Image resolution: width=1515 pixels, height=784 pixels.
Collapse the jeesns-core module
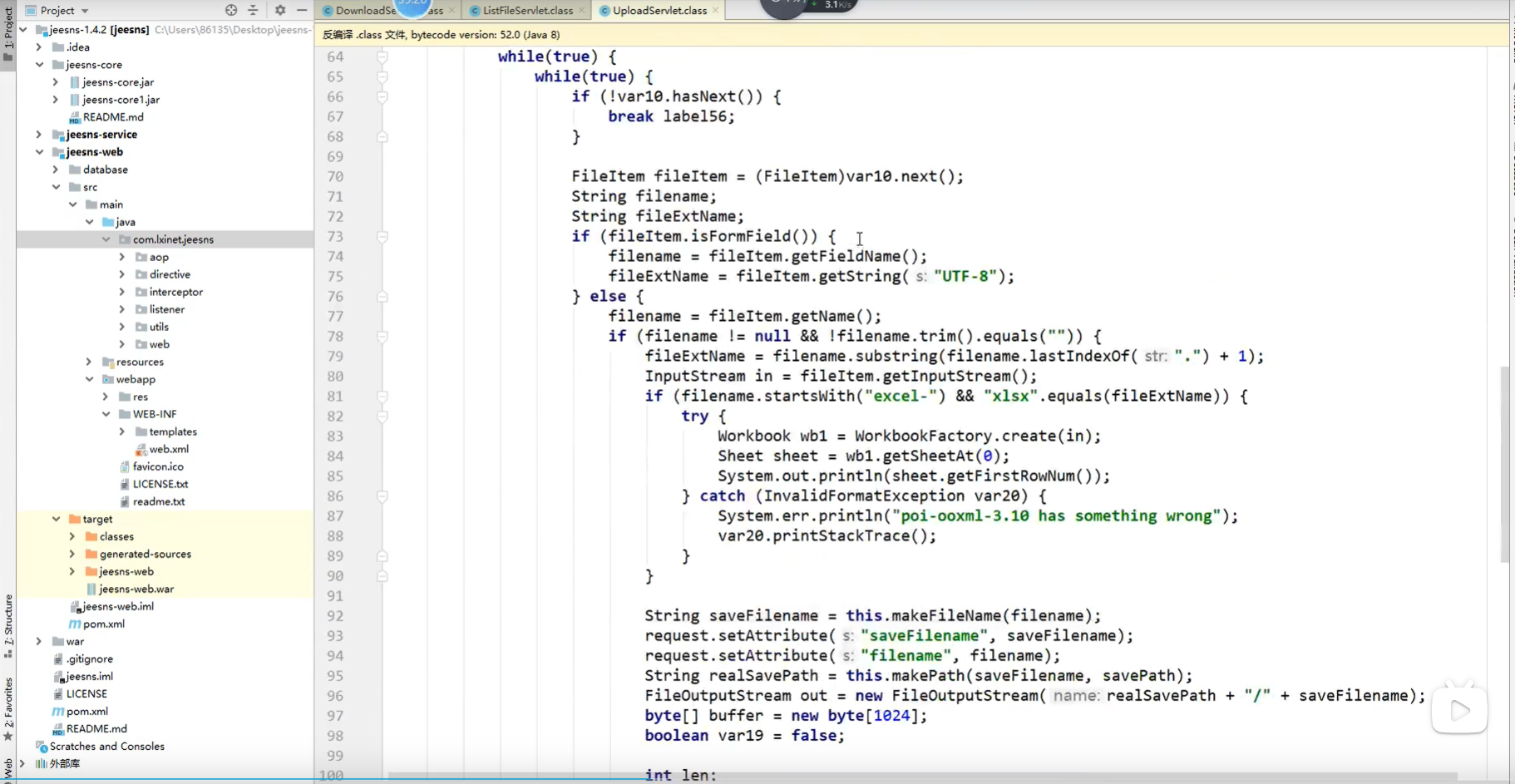click(x=39, y=65)
